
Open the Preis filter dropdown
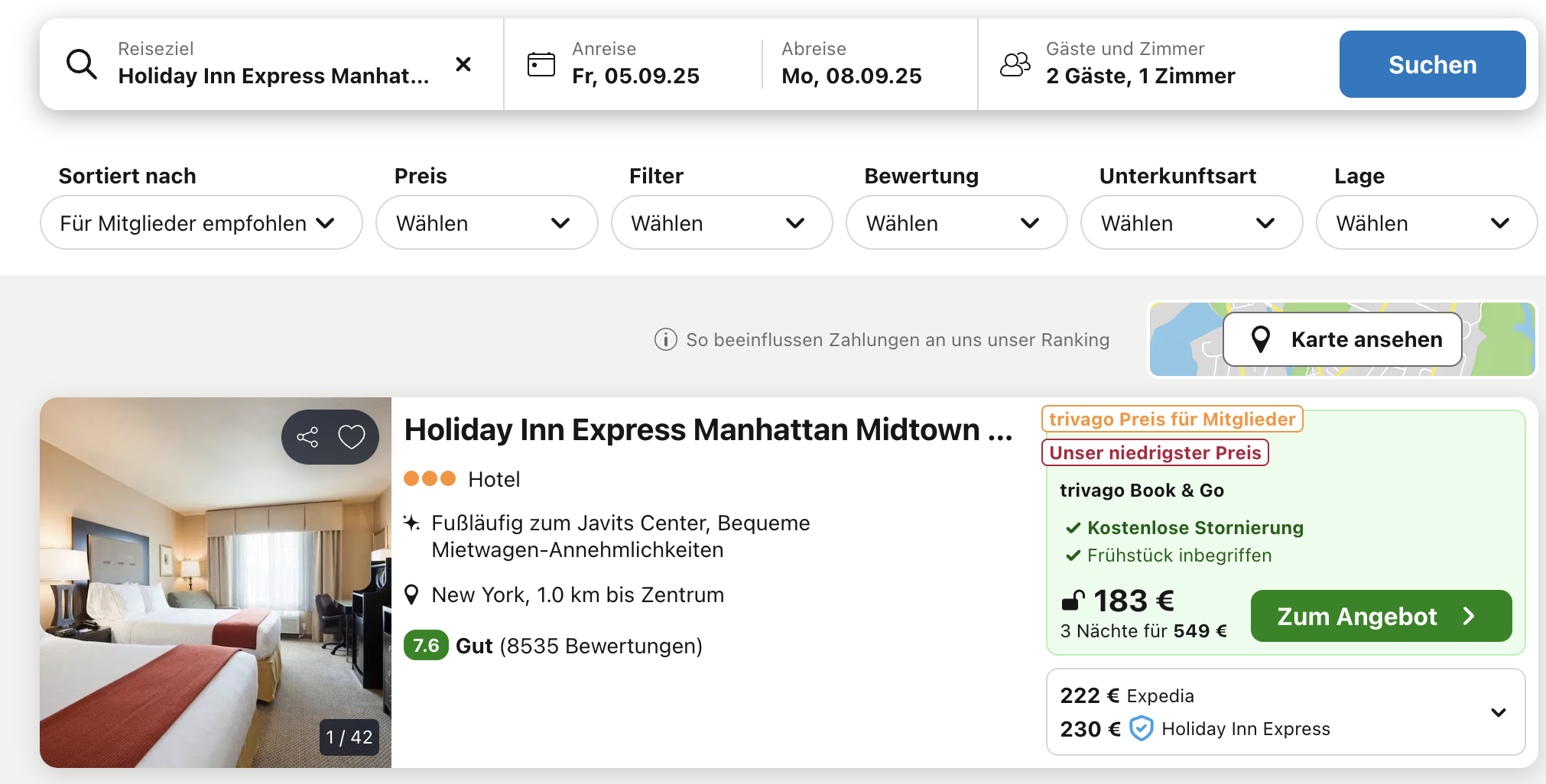[x=486, y=222]
